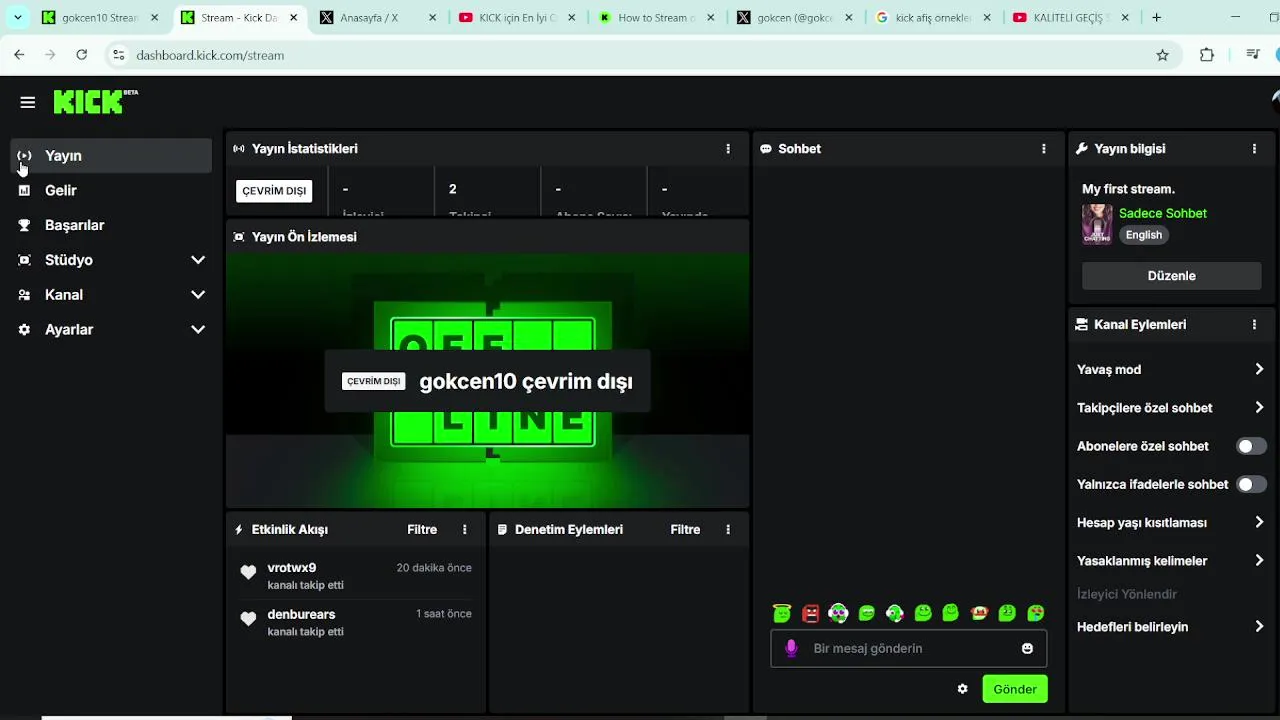Screen dimensions: 1280x720
Task: Click heart icon beside vrotwx9
Action: point(249,572)
